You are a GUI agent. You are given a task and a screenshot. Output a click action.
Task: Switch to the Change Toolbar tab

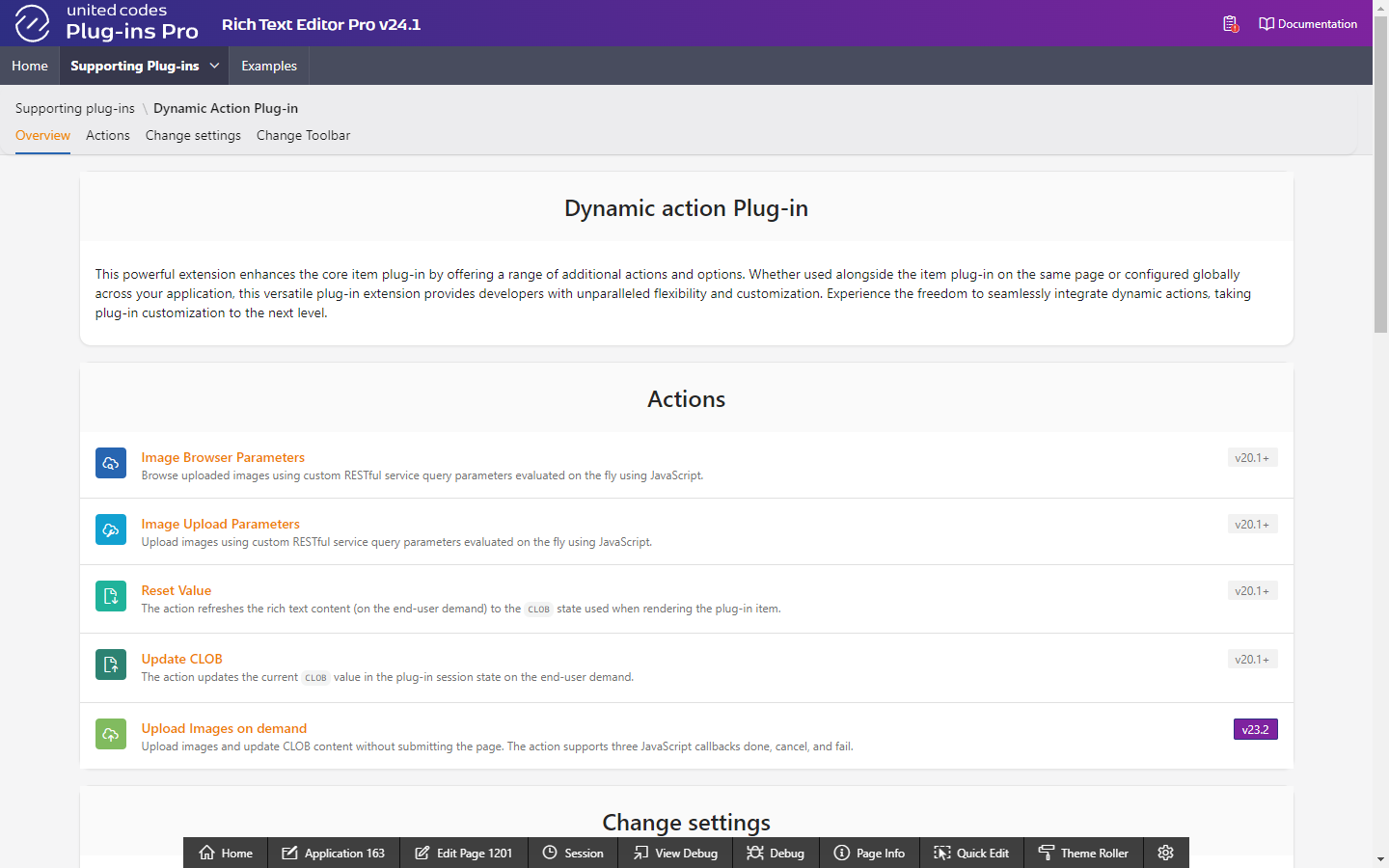303,136
